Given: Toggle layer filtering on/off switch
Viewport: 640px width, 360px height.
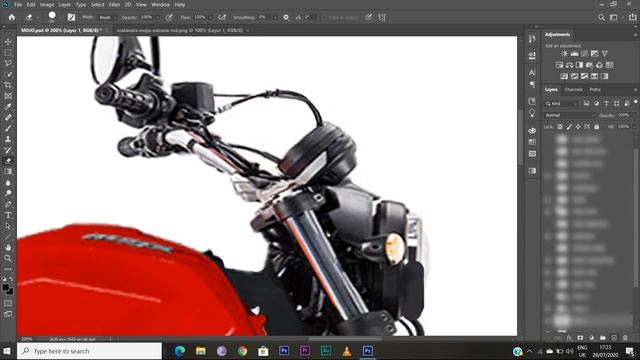Looking at the screenshot, I should pos(636,102).
